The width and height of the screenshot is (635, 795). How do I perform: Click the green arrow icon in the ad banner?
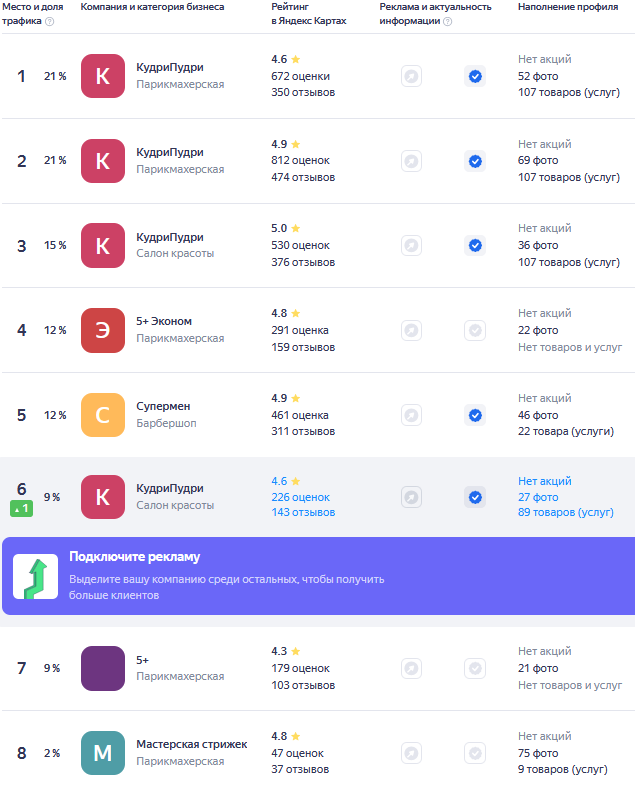(x=36, y=576)
